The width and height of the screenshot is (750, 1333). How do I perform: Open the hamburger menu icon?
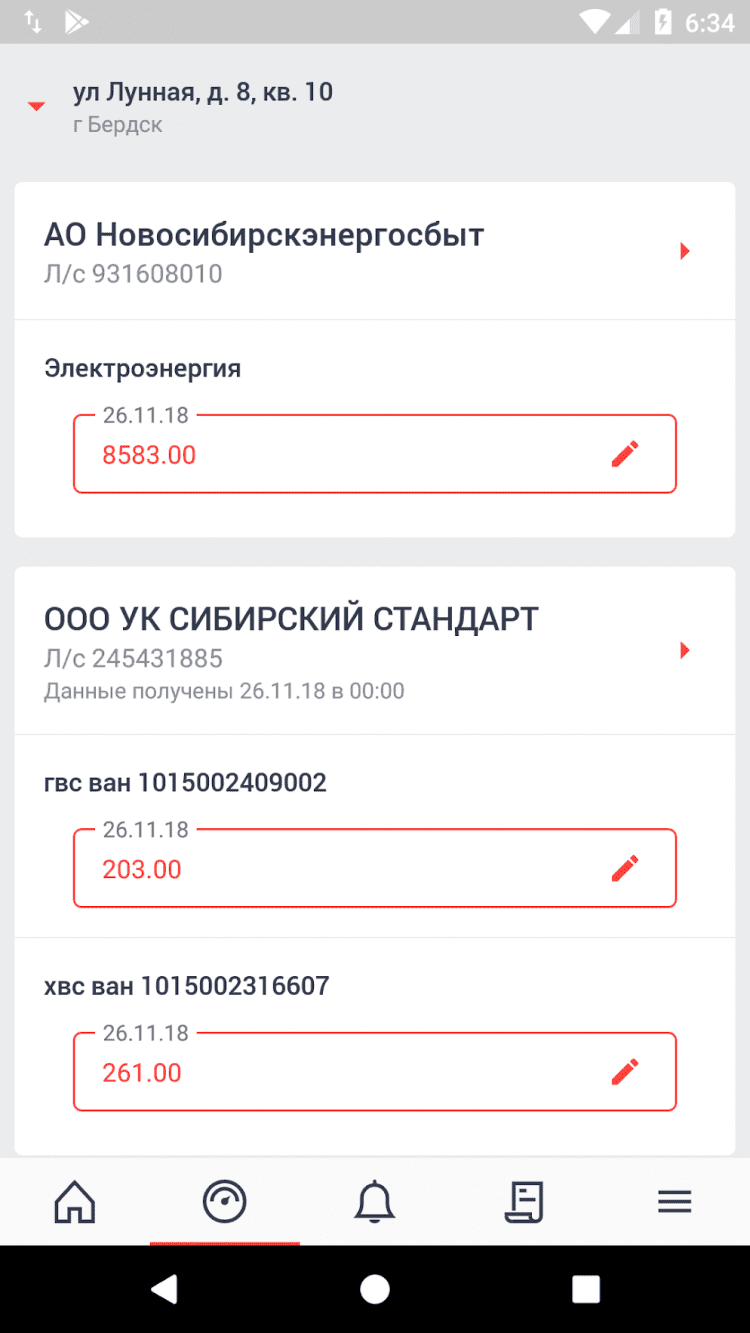tap(675, 1201)
